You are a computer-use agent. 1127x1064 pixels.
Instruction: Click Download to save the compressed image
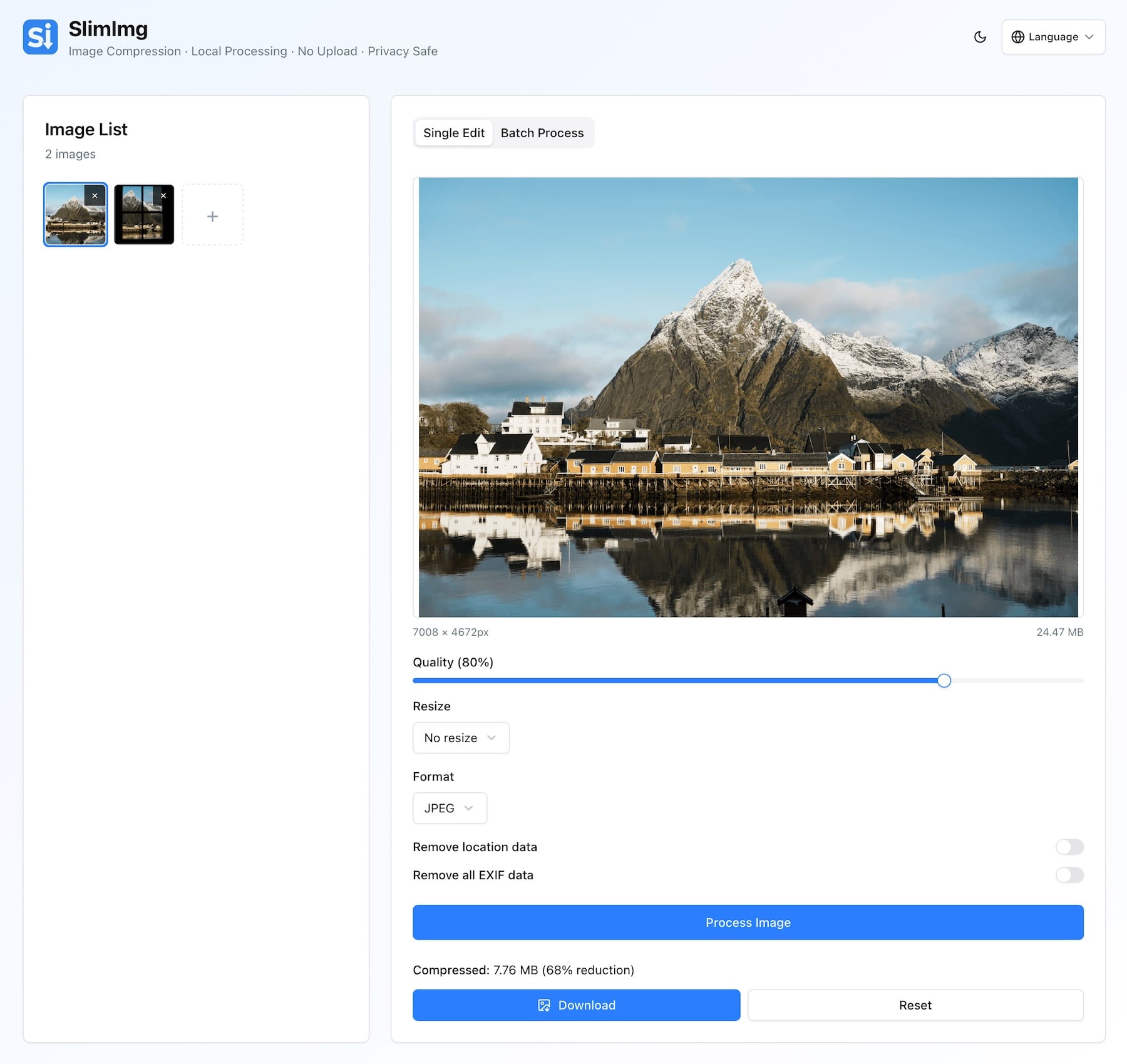tap(576, 1005)
